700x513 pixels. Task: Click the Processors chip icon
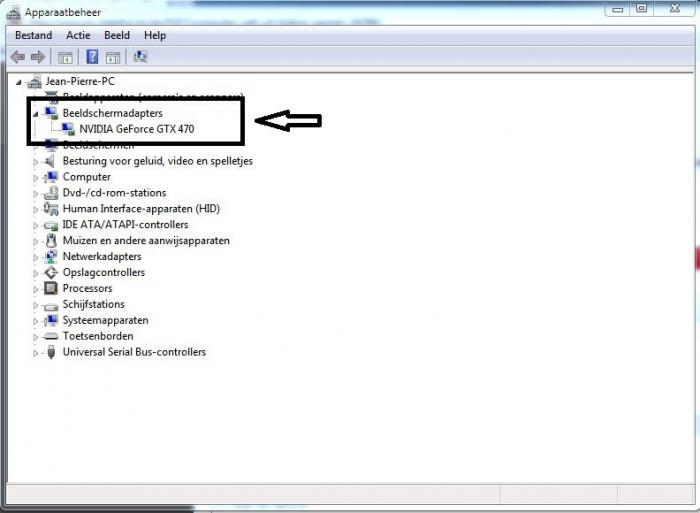click(51, 288)
